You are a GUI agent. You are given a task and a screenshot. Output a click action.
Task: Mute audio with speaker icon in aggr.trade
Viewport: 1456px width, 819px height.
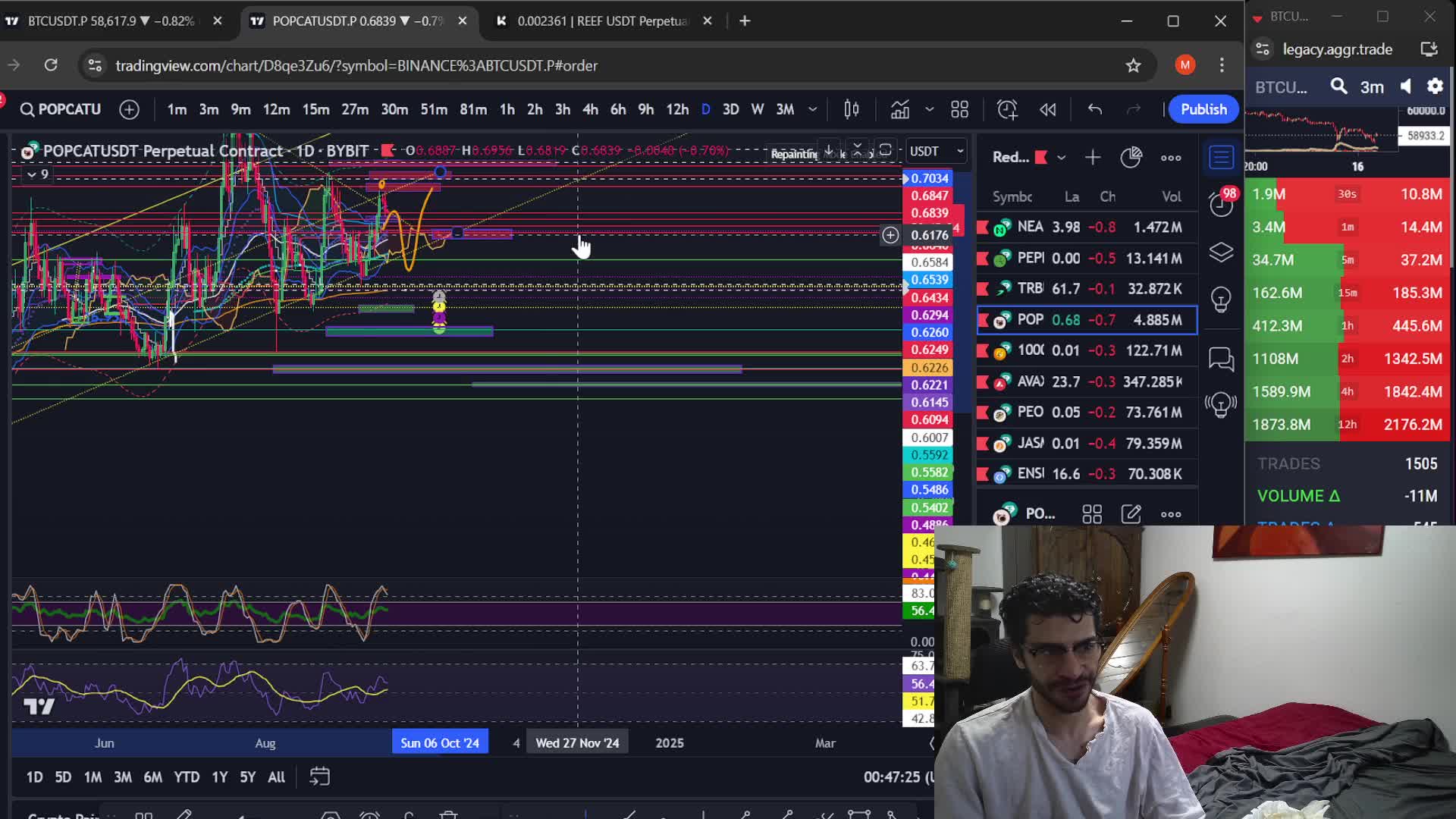tap(1406, 86)
